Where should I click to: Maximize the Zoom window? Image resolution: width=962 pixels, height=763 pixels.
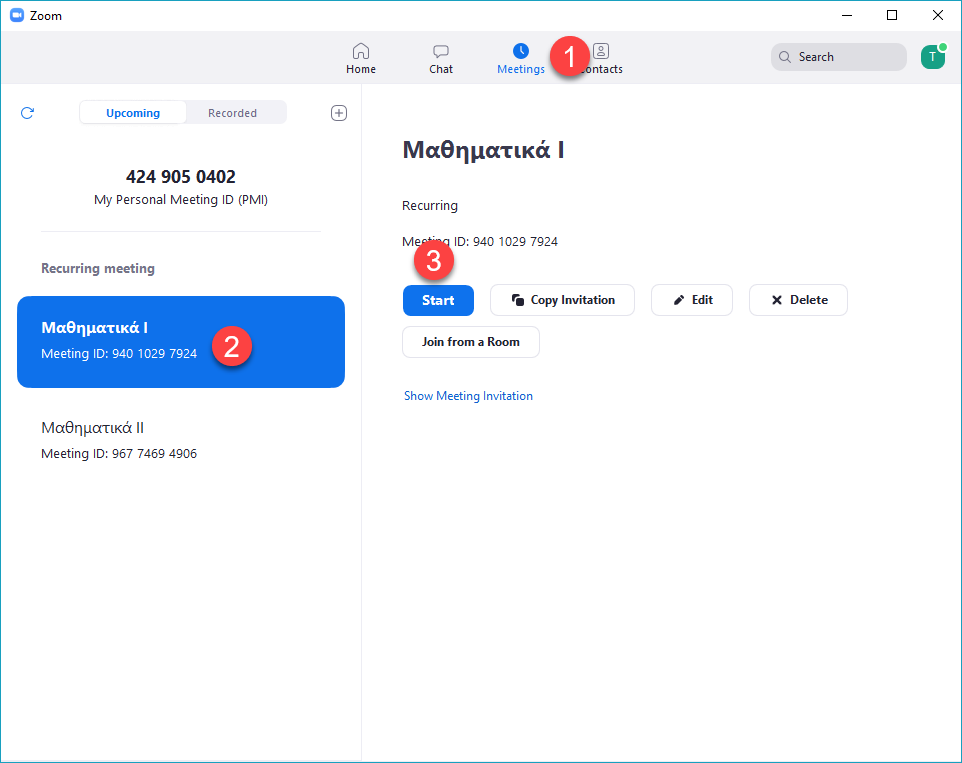[x=892, y=15]
